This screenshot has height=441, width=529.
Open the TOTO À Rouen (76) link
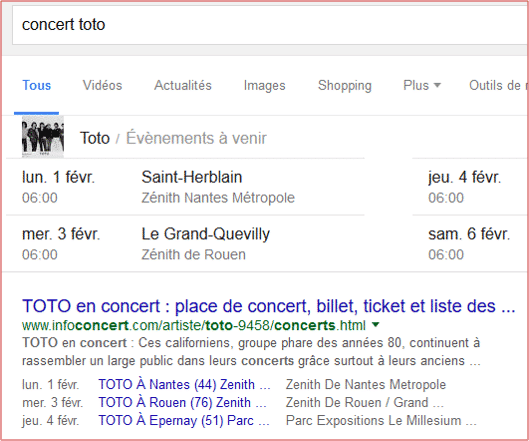click(182, 403)
